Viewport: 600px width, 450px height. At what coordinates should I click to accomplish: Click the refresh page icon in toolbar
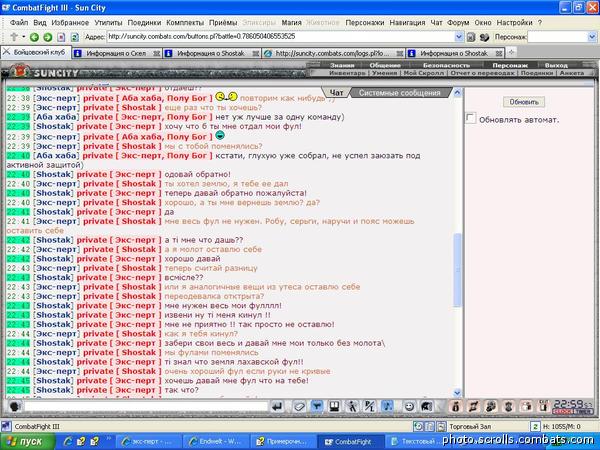(x=75, y=37)
